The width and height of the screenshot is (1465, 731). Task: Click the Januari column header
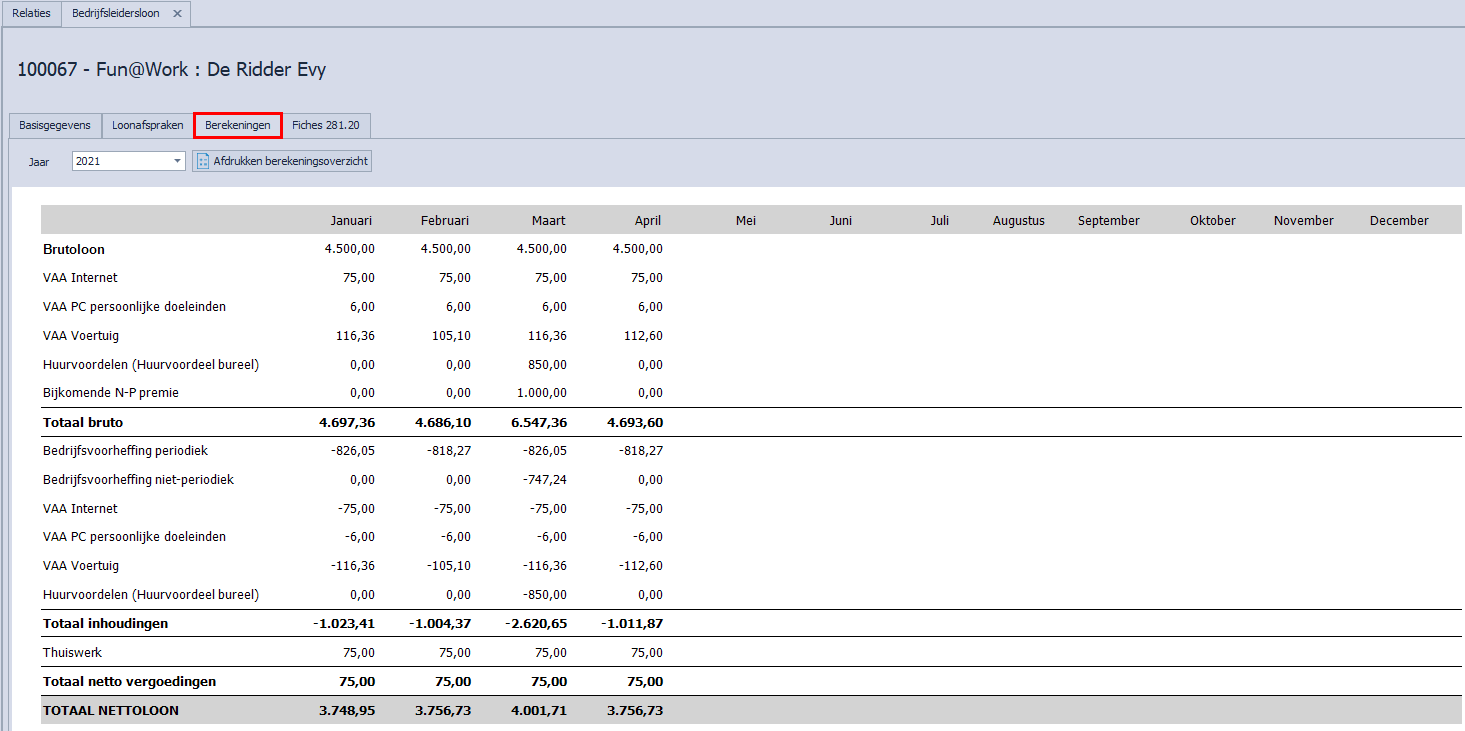point(352,221)
